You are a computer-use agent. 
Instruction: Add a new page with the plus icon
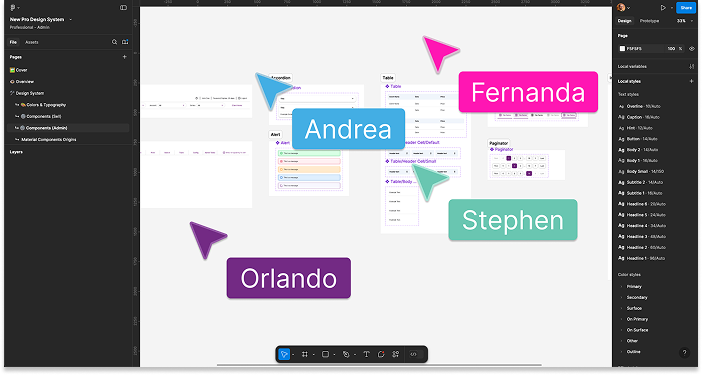click(x=124, y=57)
